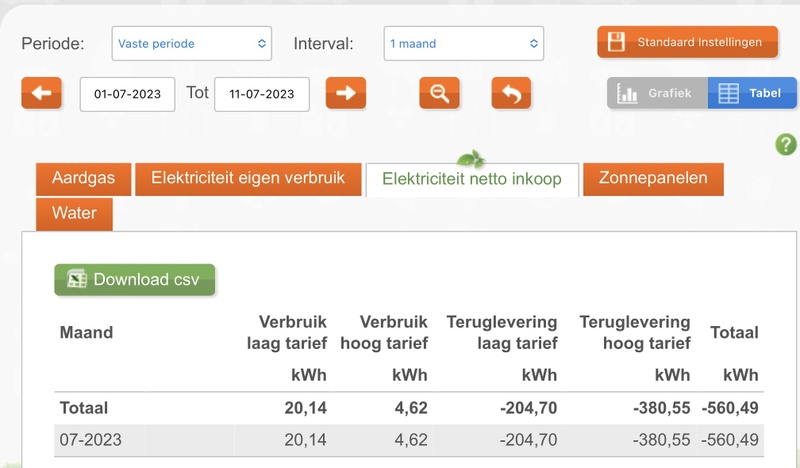This screenshot has height=468, width=800.
Task: Expand the Interval dropdown
Action: tap(464, 44)
